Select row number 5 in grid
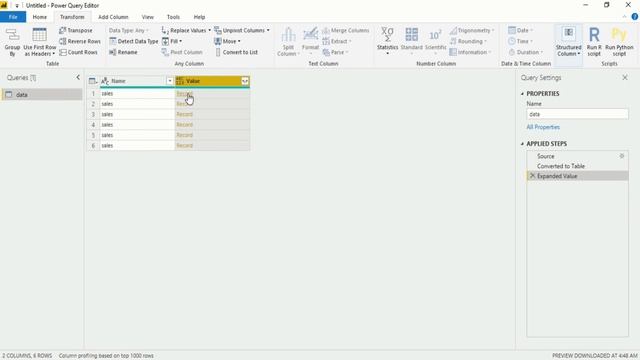Image resolution: width=640 pixels, height=360 pixels. [93, 135]
